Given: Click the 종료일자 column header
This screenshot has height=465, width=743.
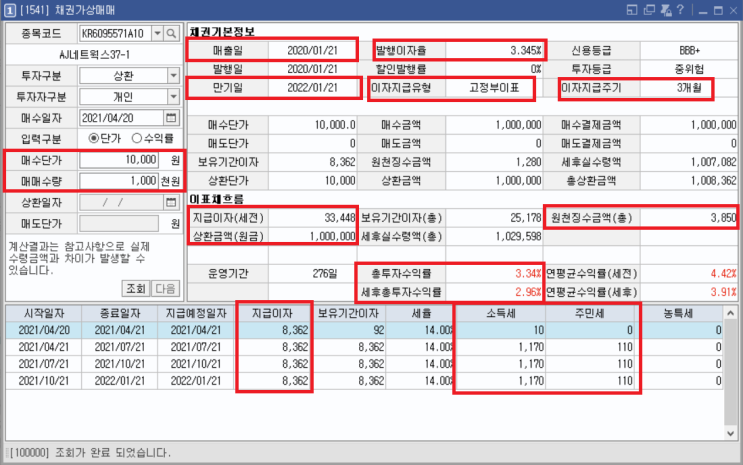Looking at the screenshot, I should coord(119,313).
